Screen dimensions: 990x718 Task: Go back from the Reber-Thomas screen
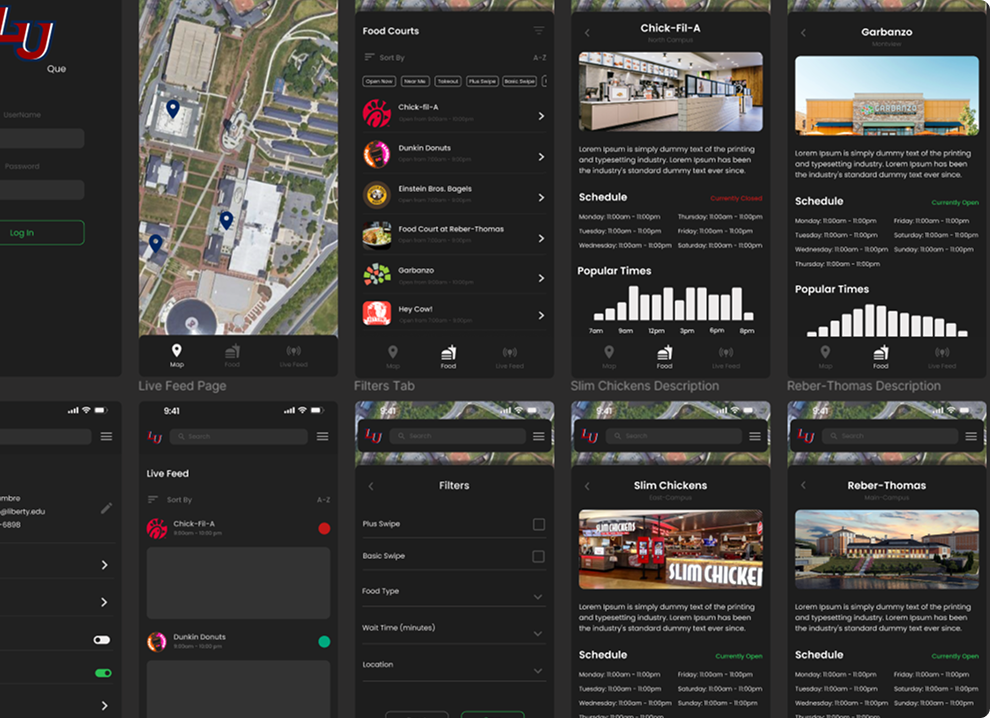coord(803,485)
